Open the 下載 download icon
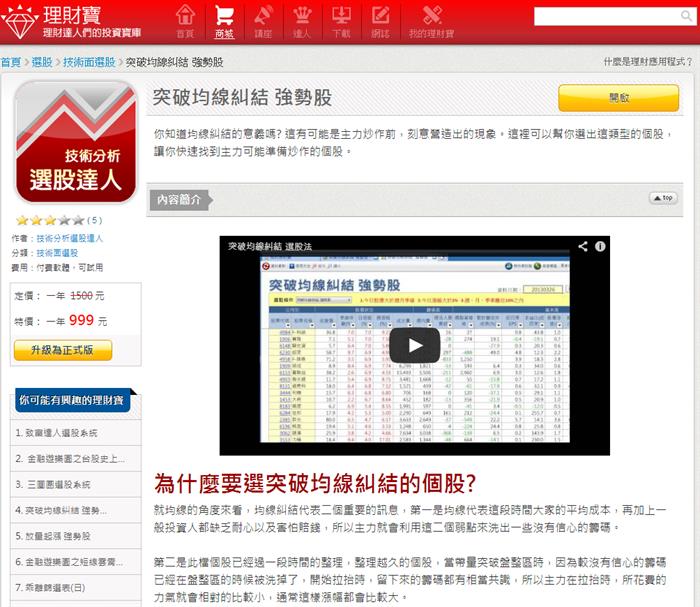Screen dimensions: 700x607 pos(341,21)
